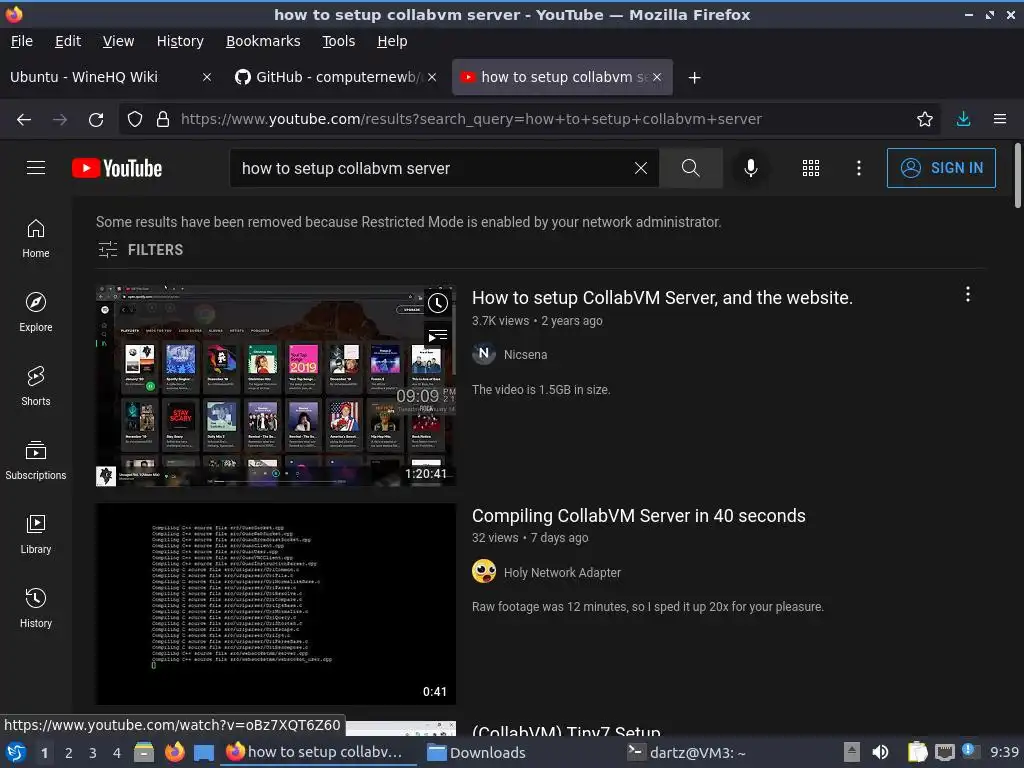Click the SIGN IN button
The height and width of the screenshot is (768, 1024).
pos(941,168)
